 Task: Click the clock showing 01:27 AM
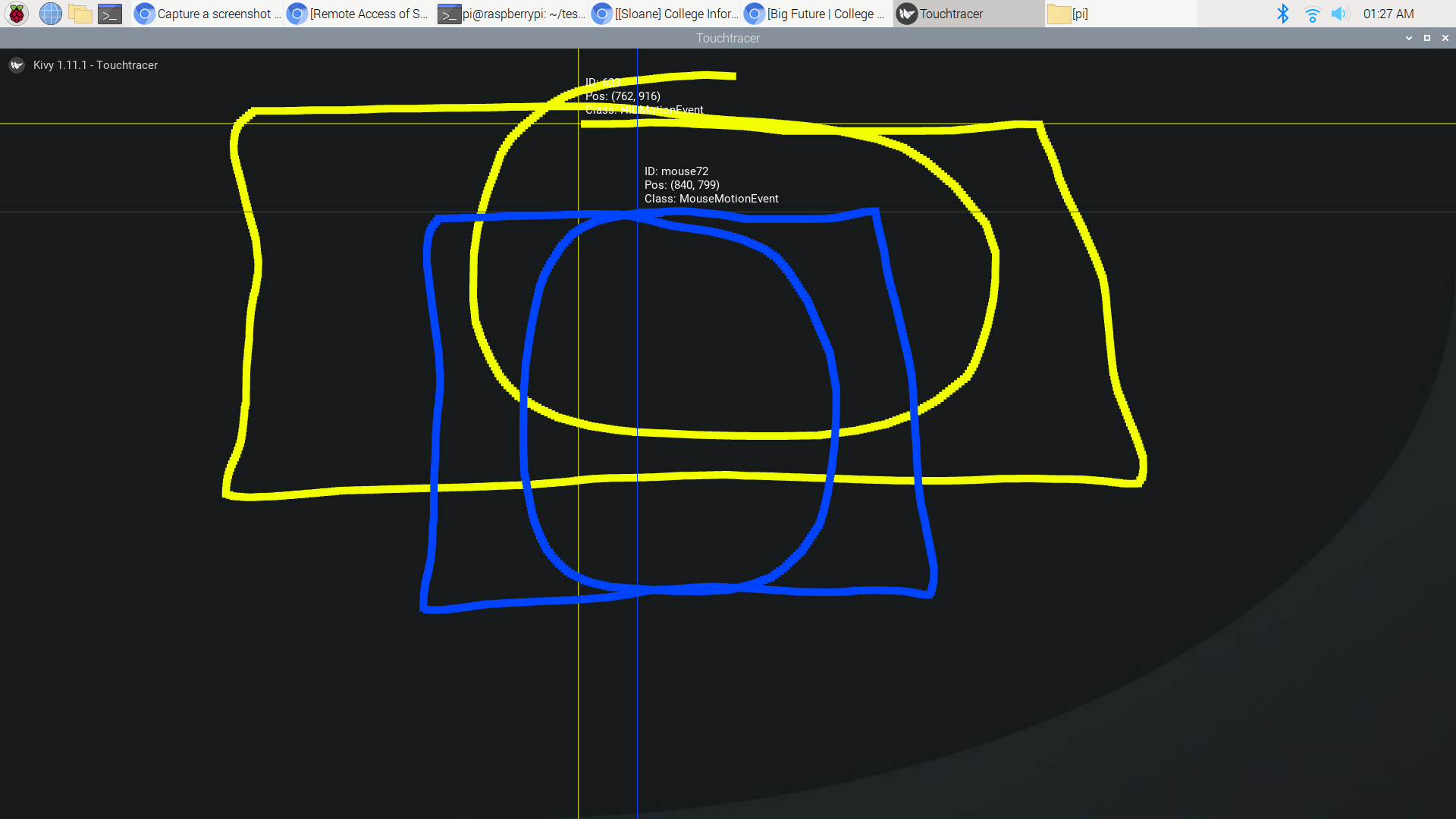(x=1389, y=14)
